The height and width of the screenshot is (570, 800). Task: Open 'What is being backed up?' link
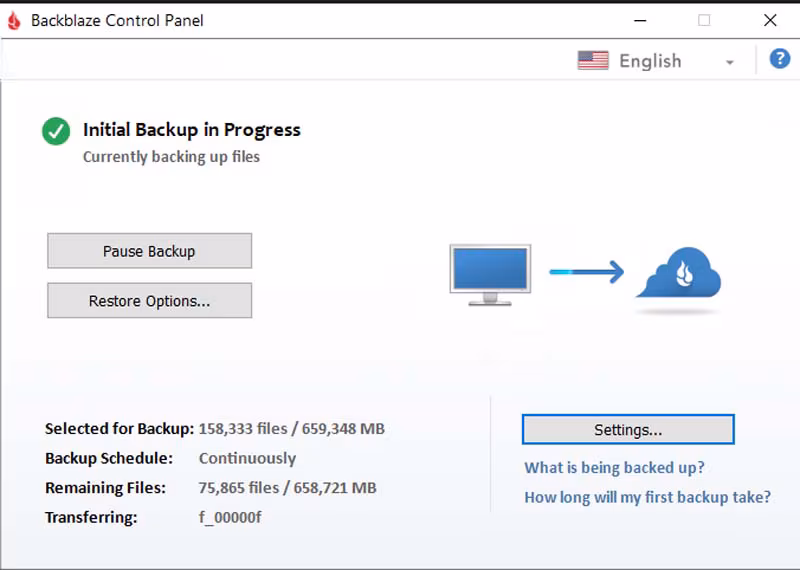(614, 467)
